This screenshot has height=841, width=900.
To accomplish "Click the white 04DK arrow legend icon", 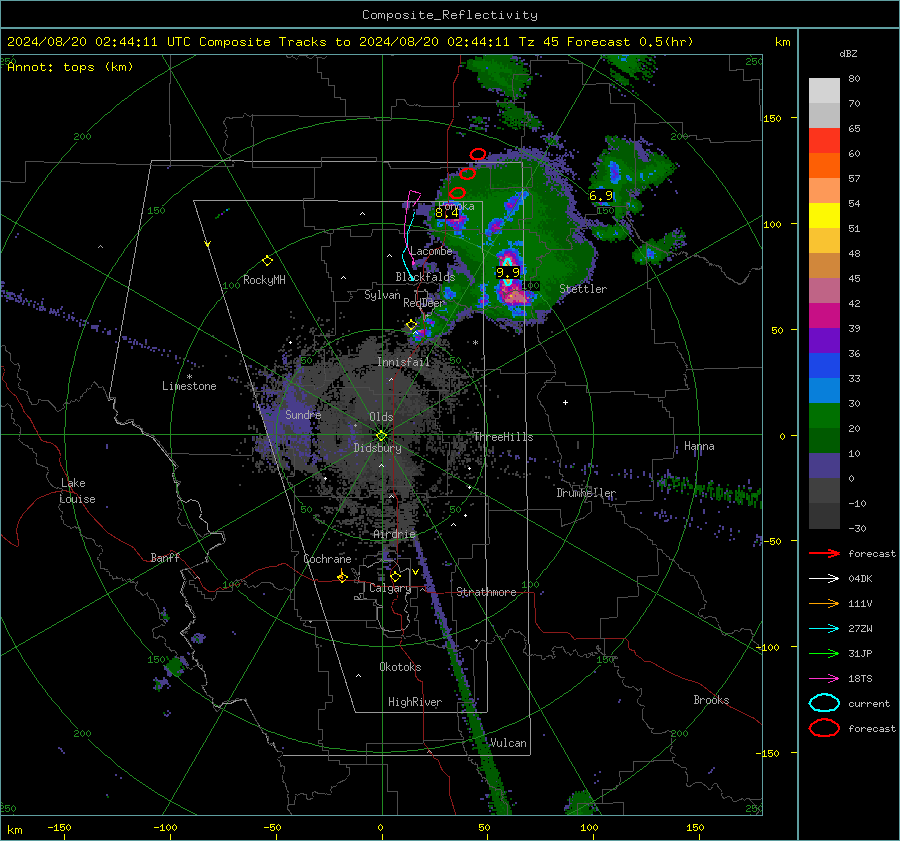I will pyautogui.click(x=824, y=578).
